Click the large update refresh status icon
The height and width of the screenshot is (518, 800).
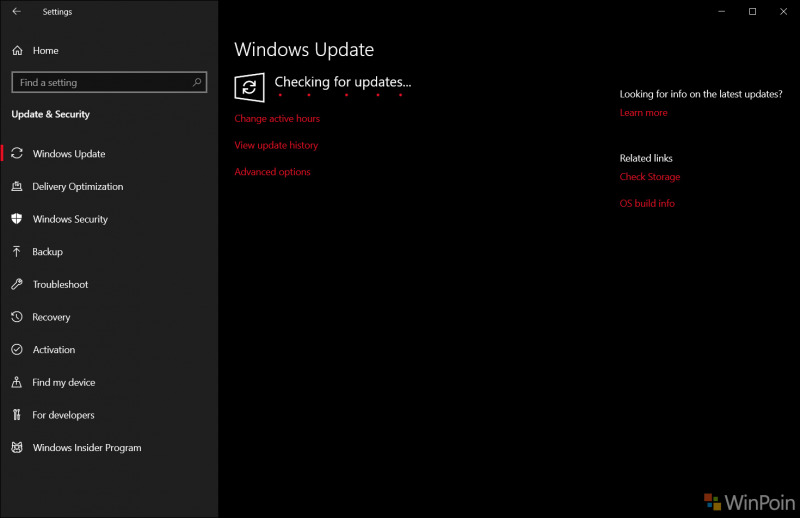pyautogui.click(x=249, y=87)
